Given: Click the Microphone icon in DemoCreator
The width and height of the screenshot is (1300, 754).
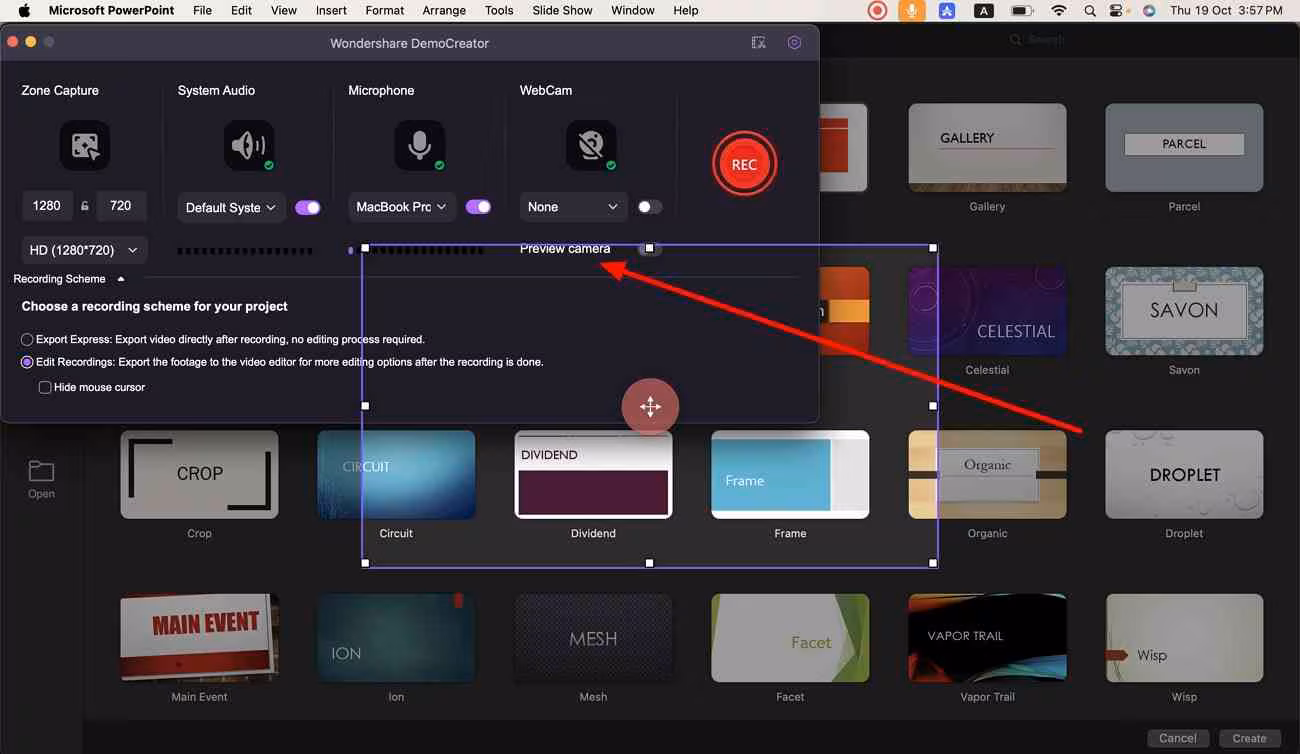Looking at the screenshot, I should click(x=419, y=146).
